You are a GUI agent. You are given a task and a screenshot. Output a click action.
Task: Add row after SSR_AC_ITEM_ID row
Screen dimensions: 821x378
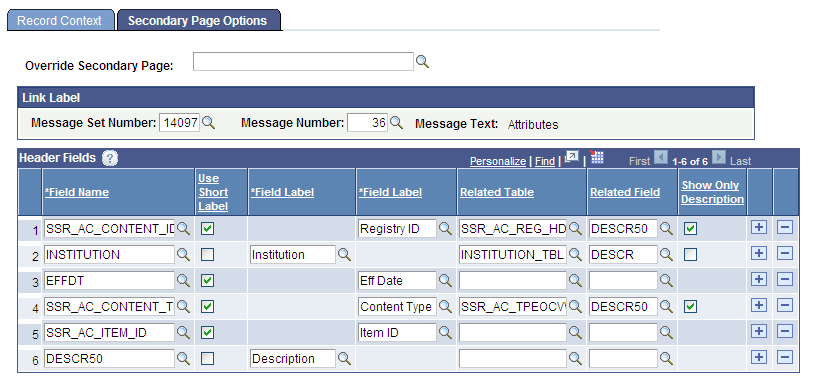pyautogui.click(x=759, y=331)
